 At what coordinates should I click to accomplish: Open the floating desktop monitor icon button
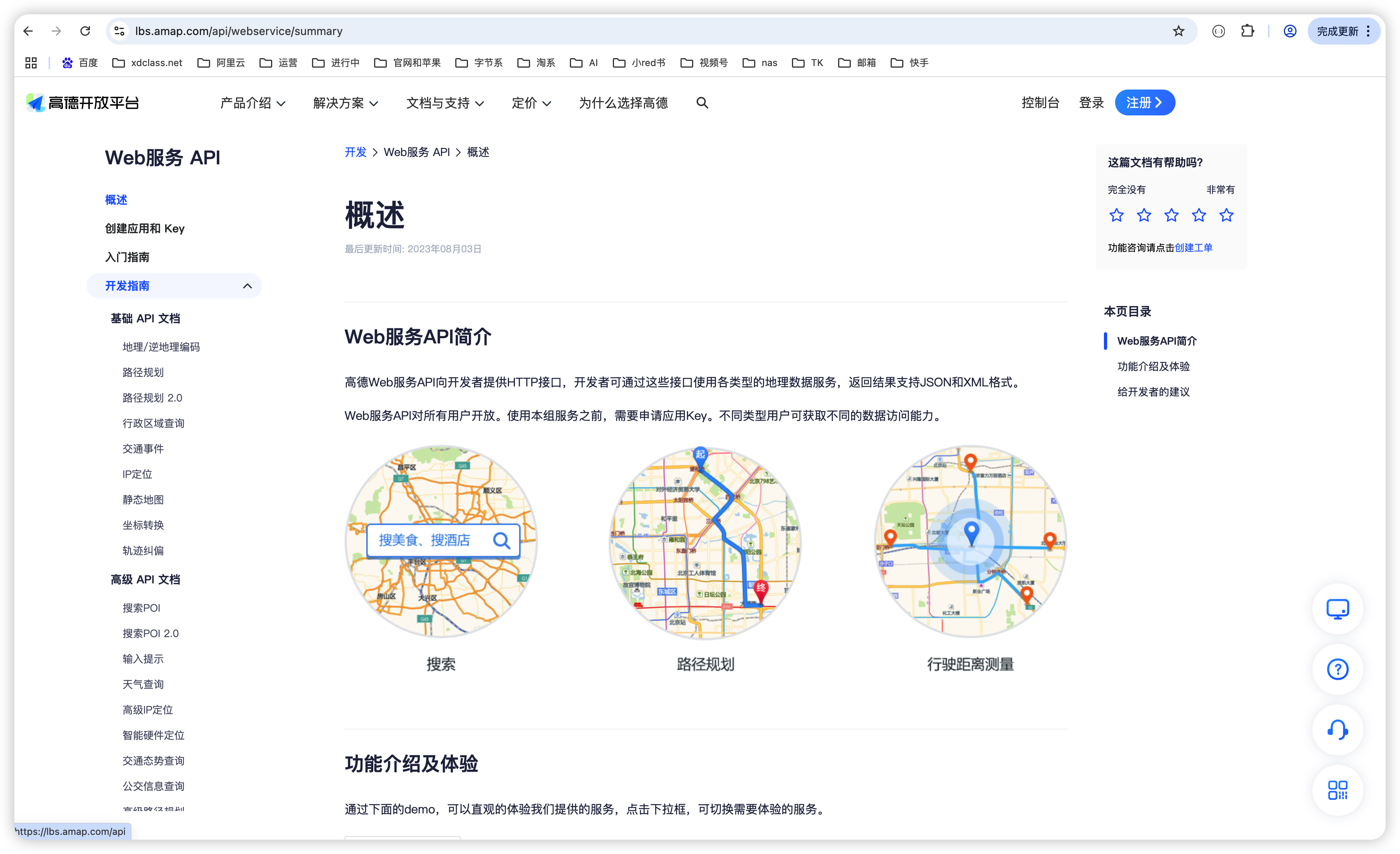tap(1338, 608)
